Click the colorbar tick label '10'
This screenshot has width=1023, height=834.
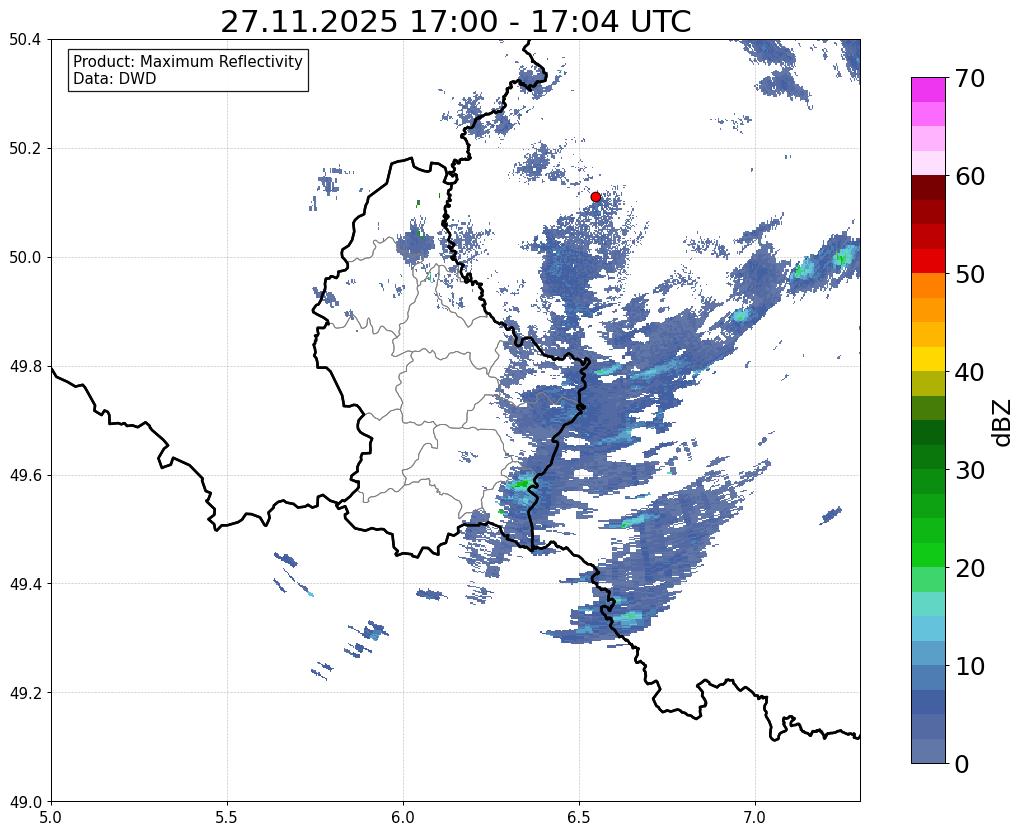click(970, 666)
